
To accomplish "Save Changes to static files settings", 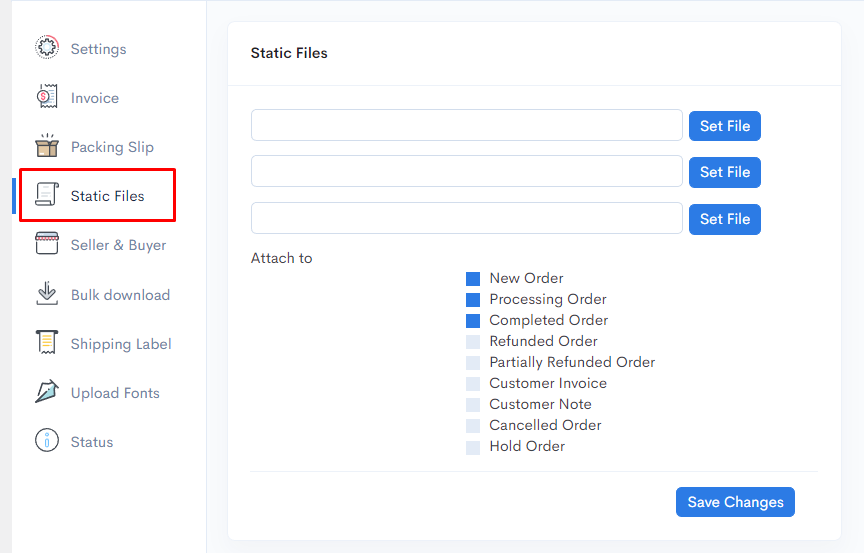I will (x=735, y=502).
